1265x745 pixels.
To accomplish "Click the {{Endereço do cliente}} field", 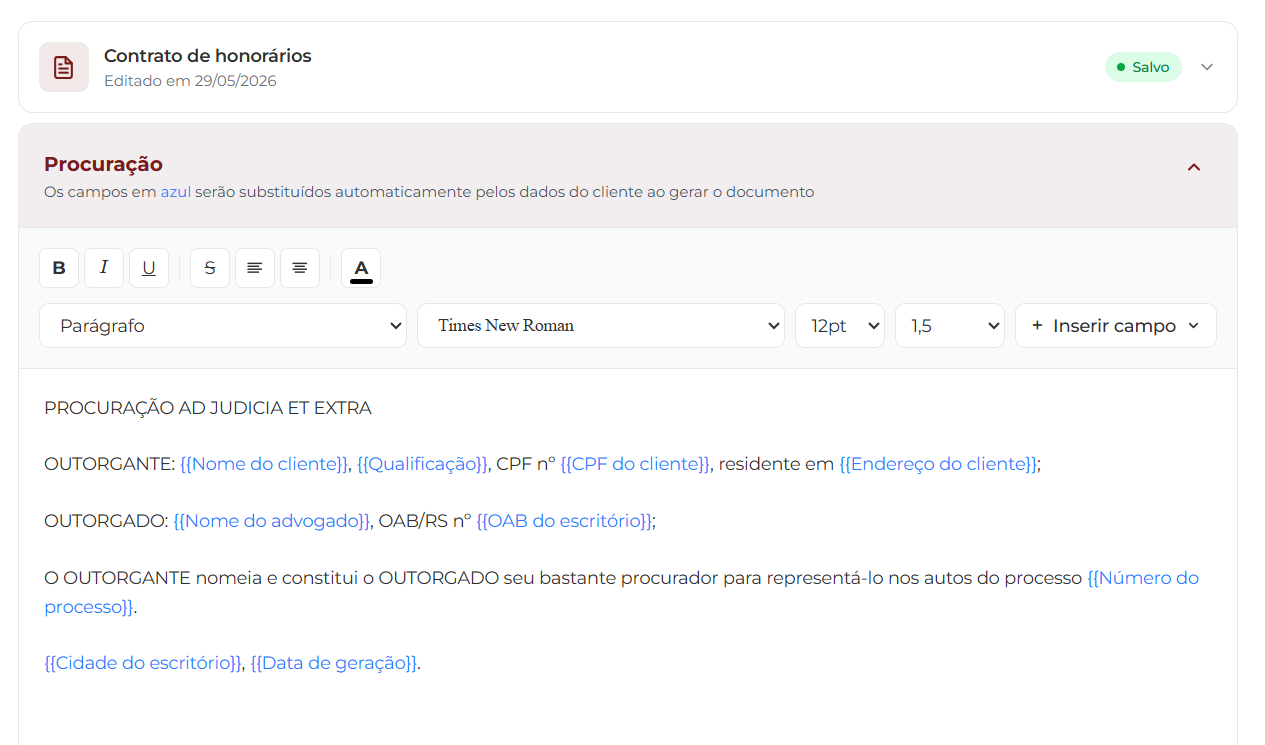I will (938, 464).
